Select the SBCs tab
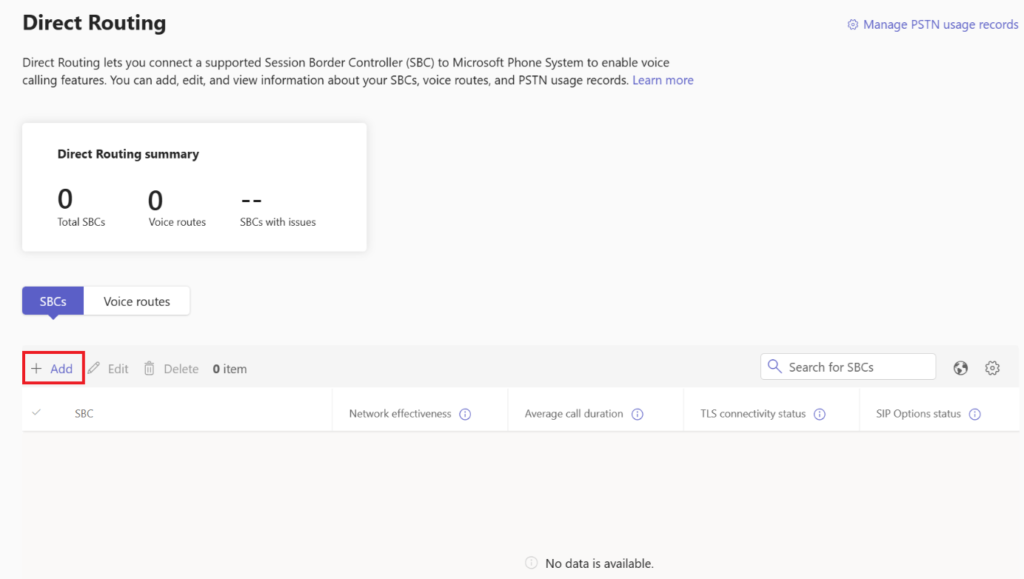The image size is (1024, 579). point(53,301)
